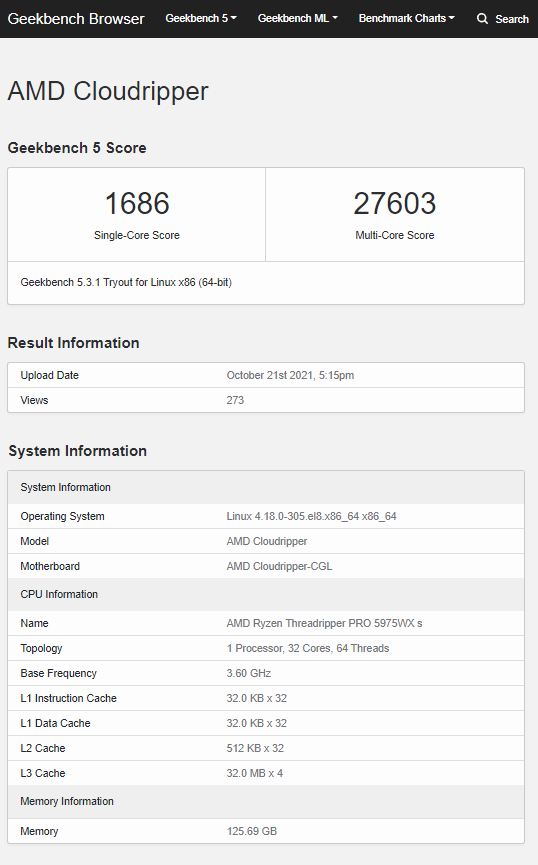Click the multi-core score 27603
This screenshot has width=538, height=865.
pyautogui.click(x=395, y=203)
